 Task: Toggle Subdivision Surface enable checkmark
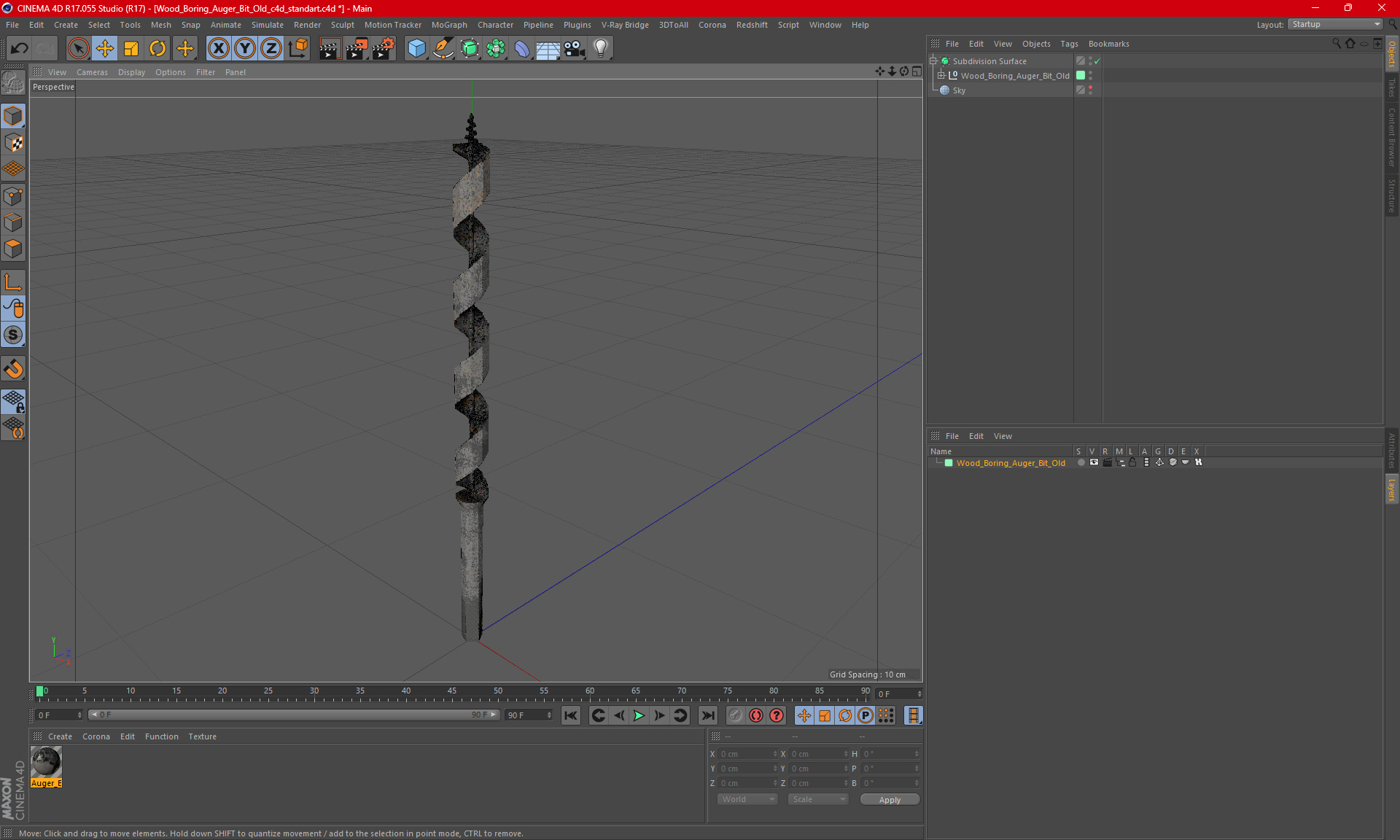click(x=1097, y=61)
